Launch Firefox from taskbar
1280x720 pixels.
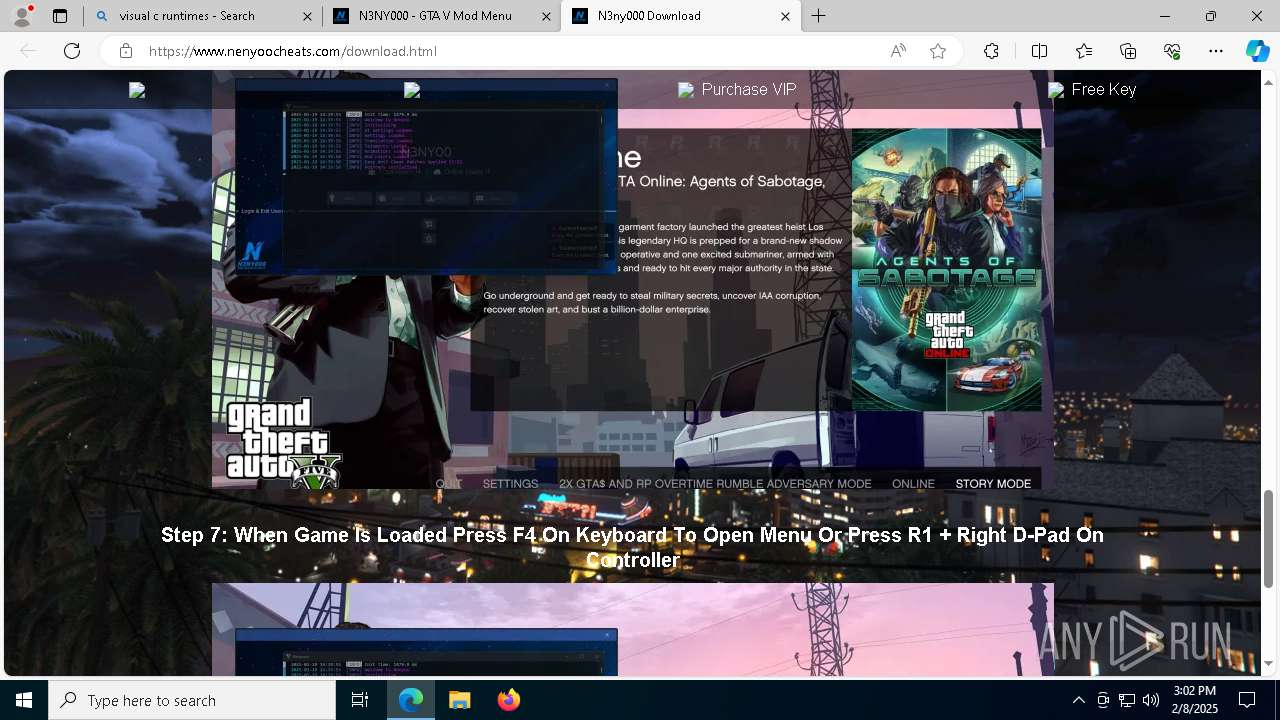(509, 700)
